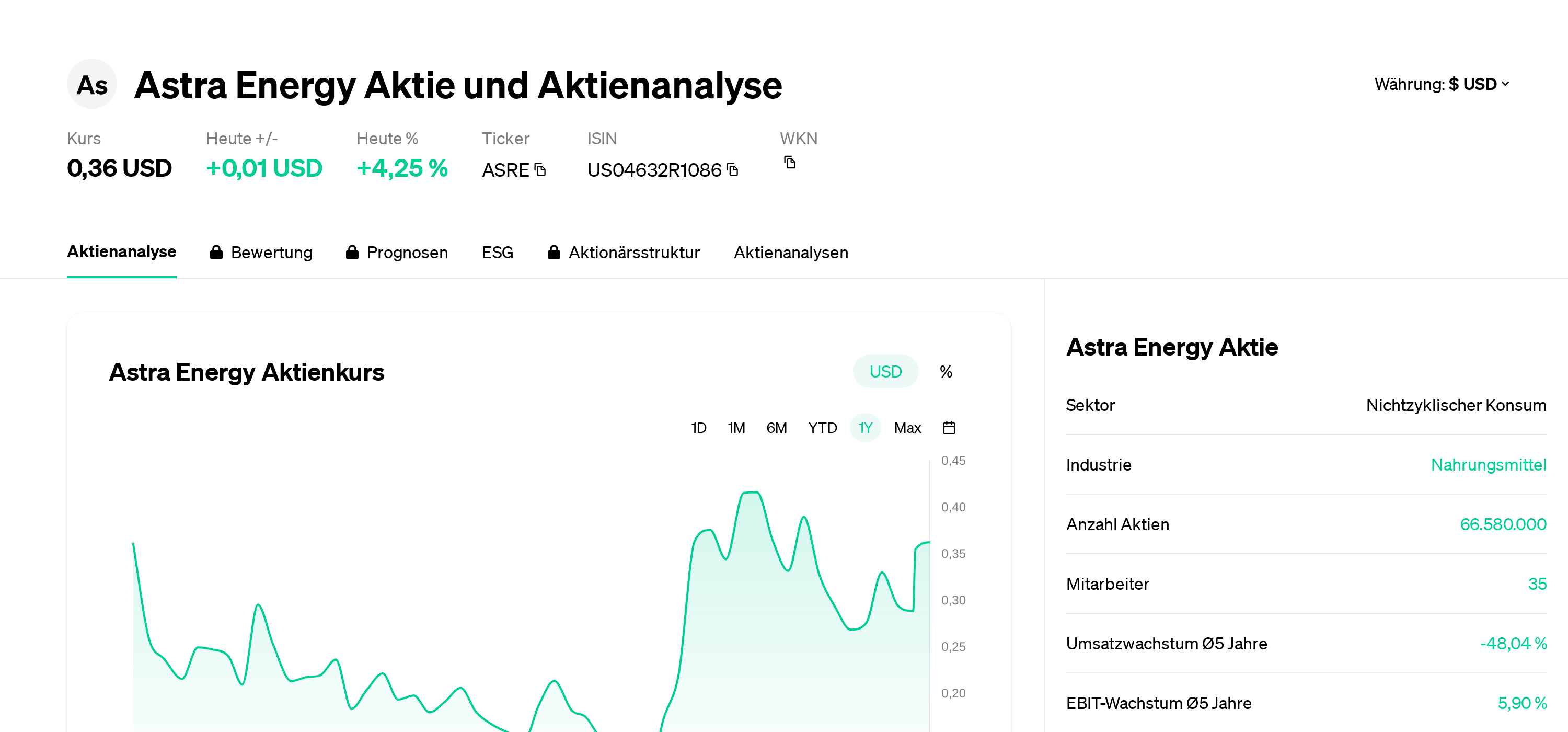Click the lock icon beside Prognosen
The height and width of the screenshot is (732, 1568).
point(352,251)
